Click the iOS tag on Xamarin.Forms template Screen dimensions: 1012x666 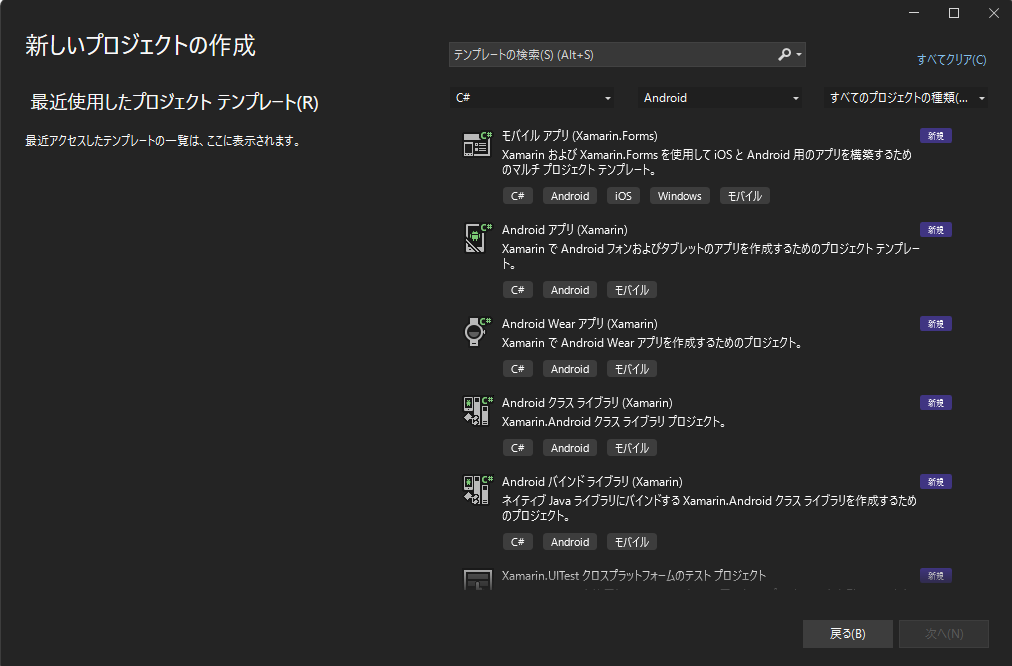coord(623,196)
